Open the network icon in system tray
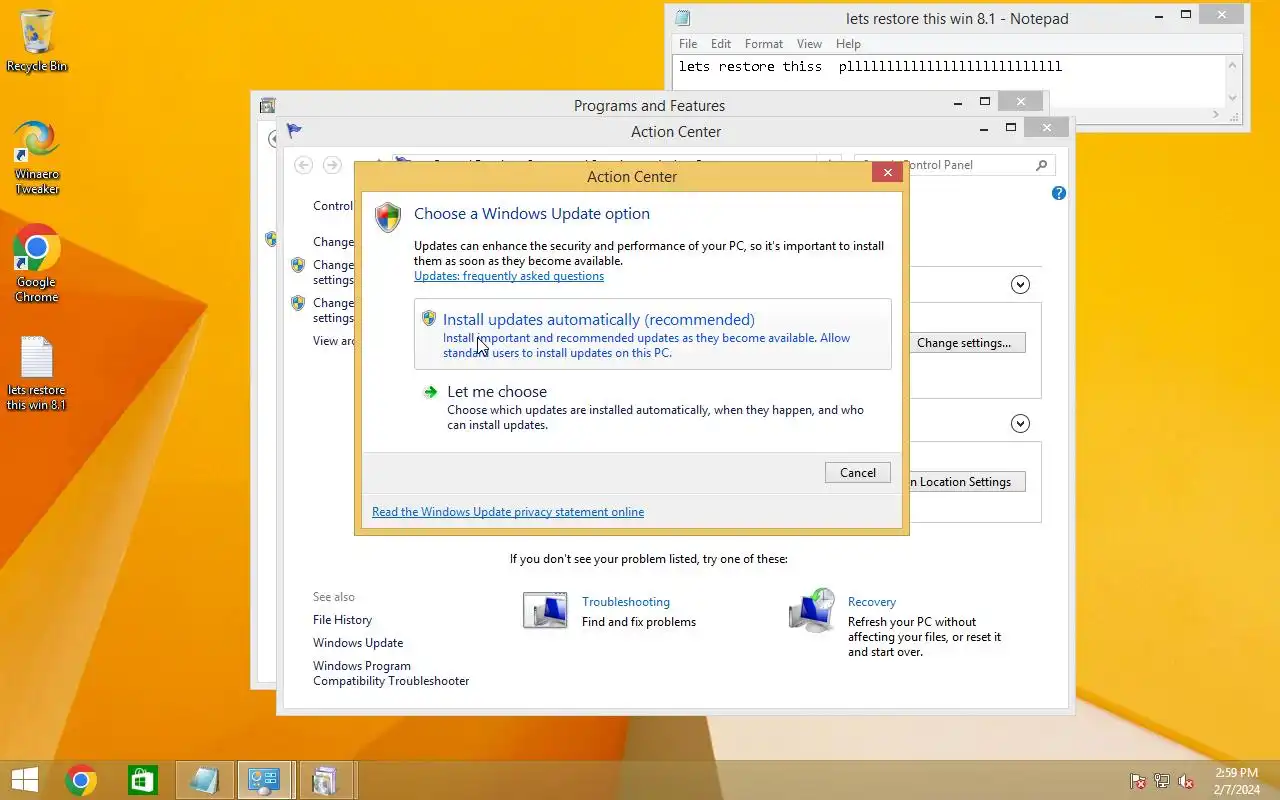Screen dimensions: 1280x800 pyautogui.click(x=1162, y=781)
